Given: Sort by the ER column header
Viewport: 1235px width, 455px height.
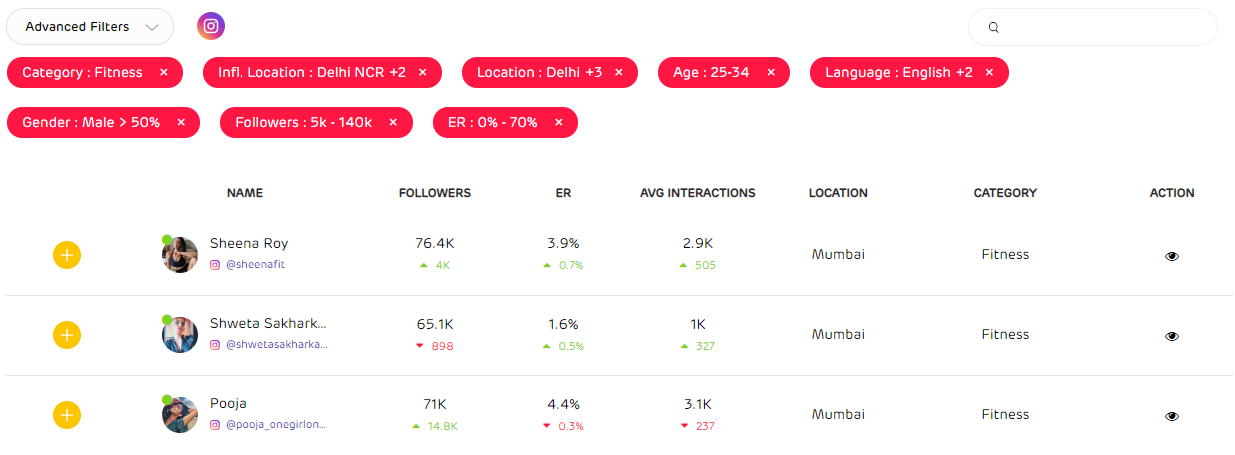Looking at the screenshot, I should 563,193.
